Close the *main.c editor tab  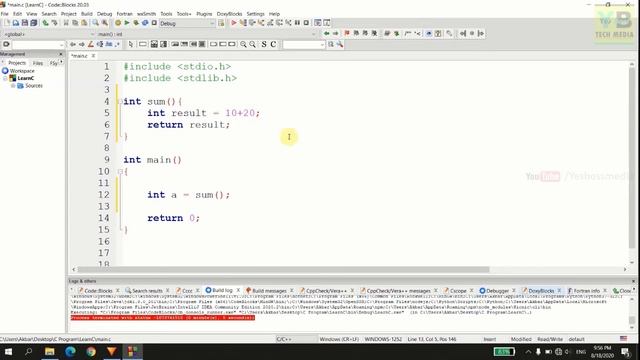pos(93,56)
